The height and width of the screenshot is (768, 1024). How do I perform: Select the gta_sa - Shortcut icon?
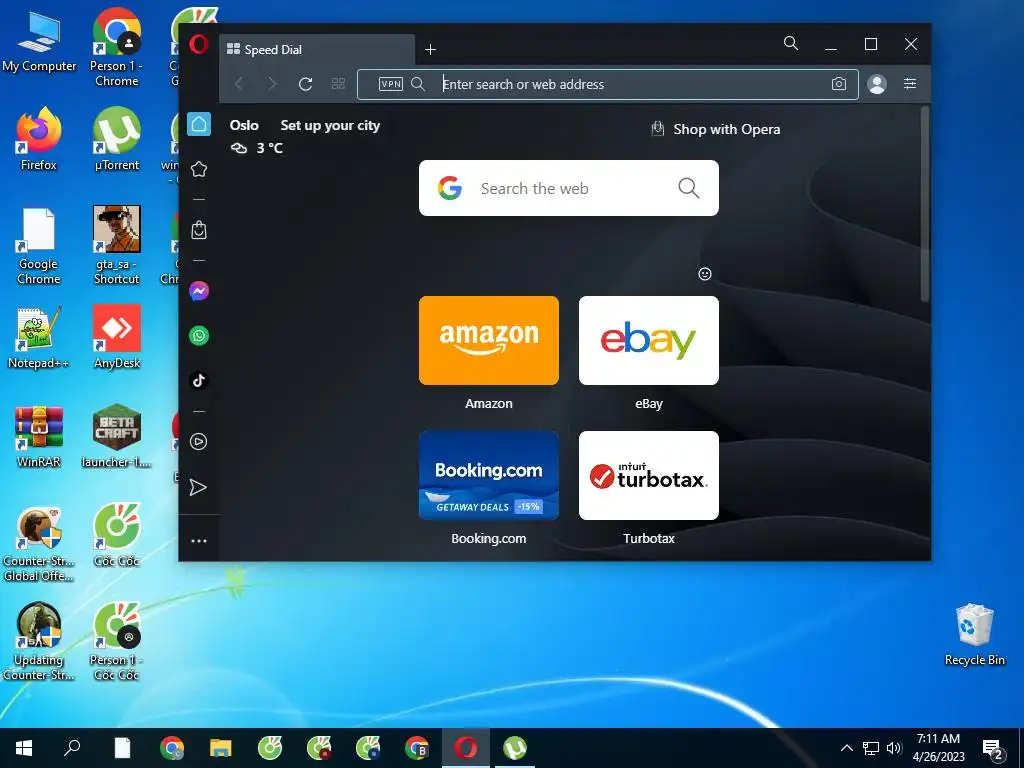(x=116, y=246)
